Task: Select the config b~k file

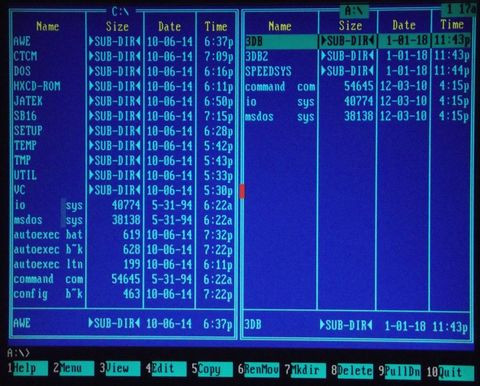Action: (x=123, y=294)
